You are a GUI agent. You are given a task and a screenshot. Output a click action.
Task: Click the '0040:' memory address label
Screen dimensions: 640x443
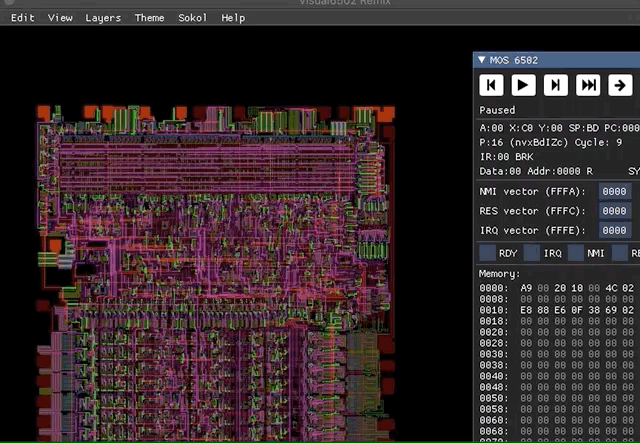[494, 376]
